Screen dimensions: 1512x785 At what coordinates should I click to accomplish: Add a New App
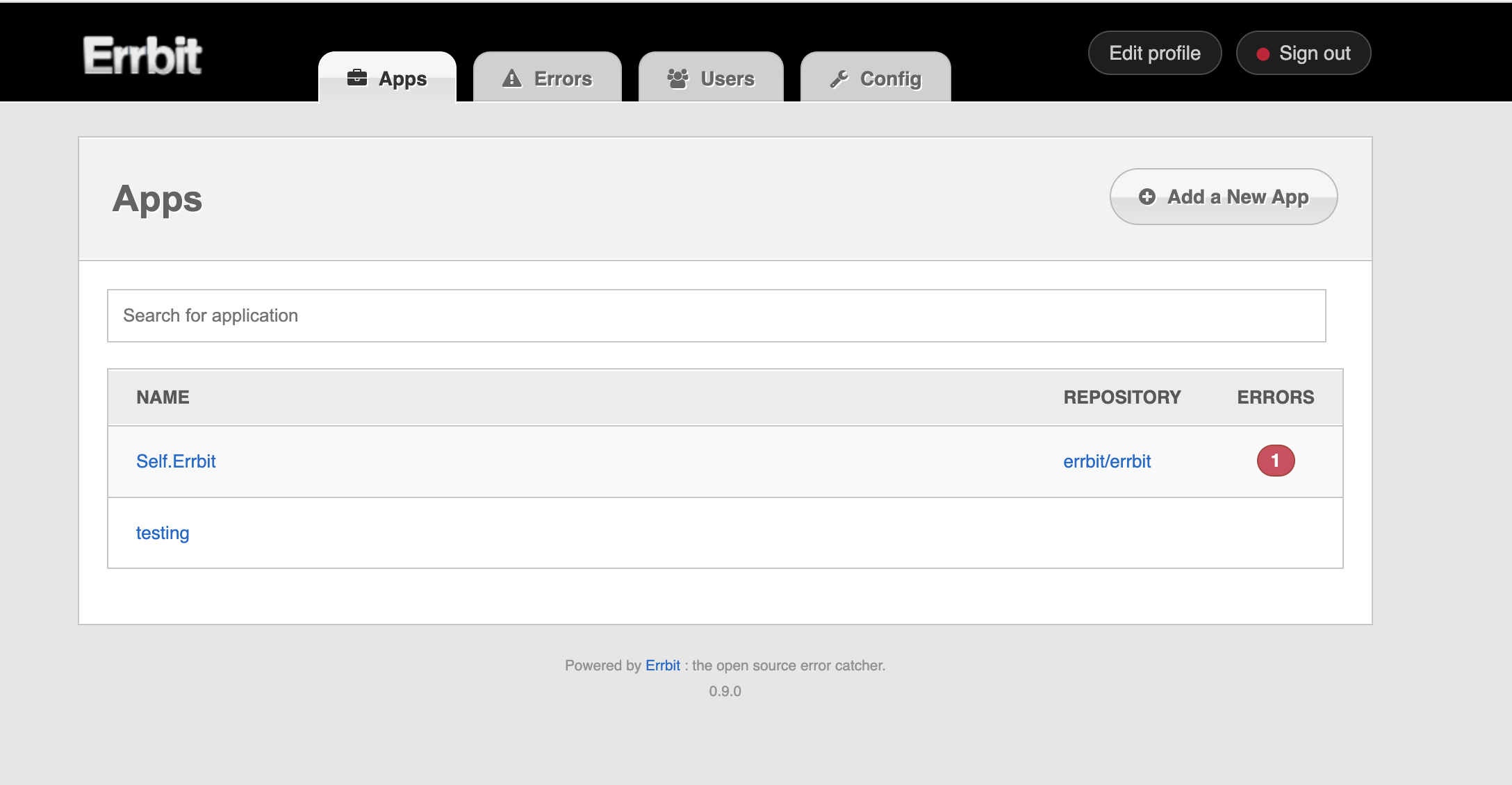click(1224, 197)
